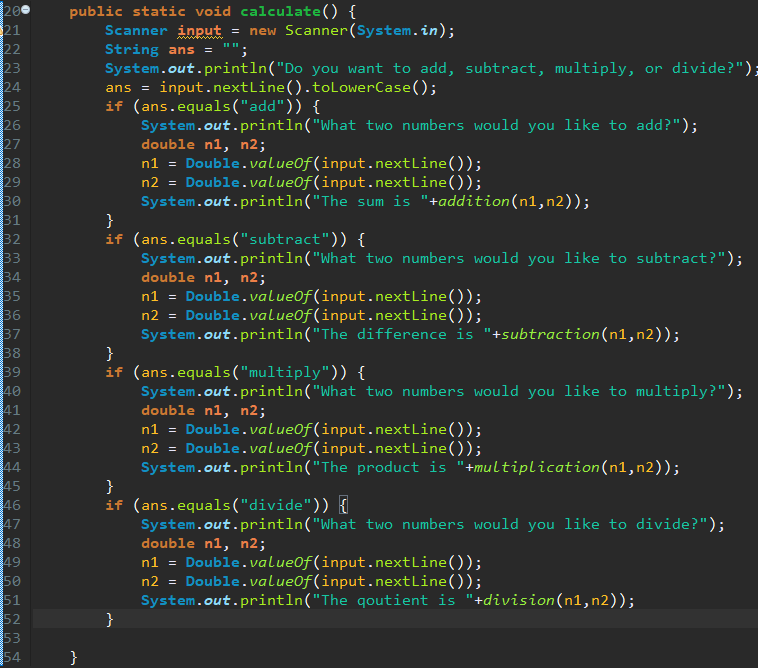
Task: Click the 'String' type on line 22
Action: [x=131, y=49]
